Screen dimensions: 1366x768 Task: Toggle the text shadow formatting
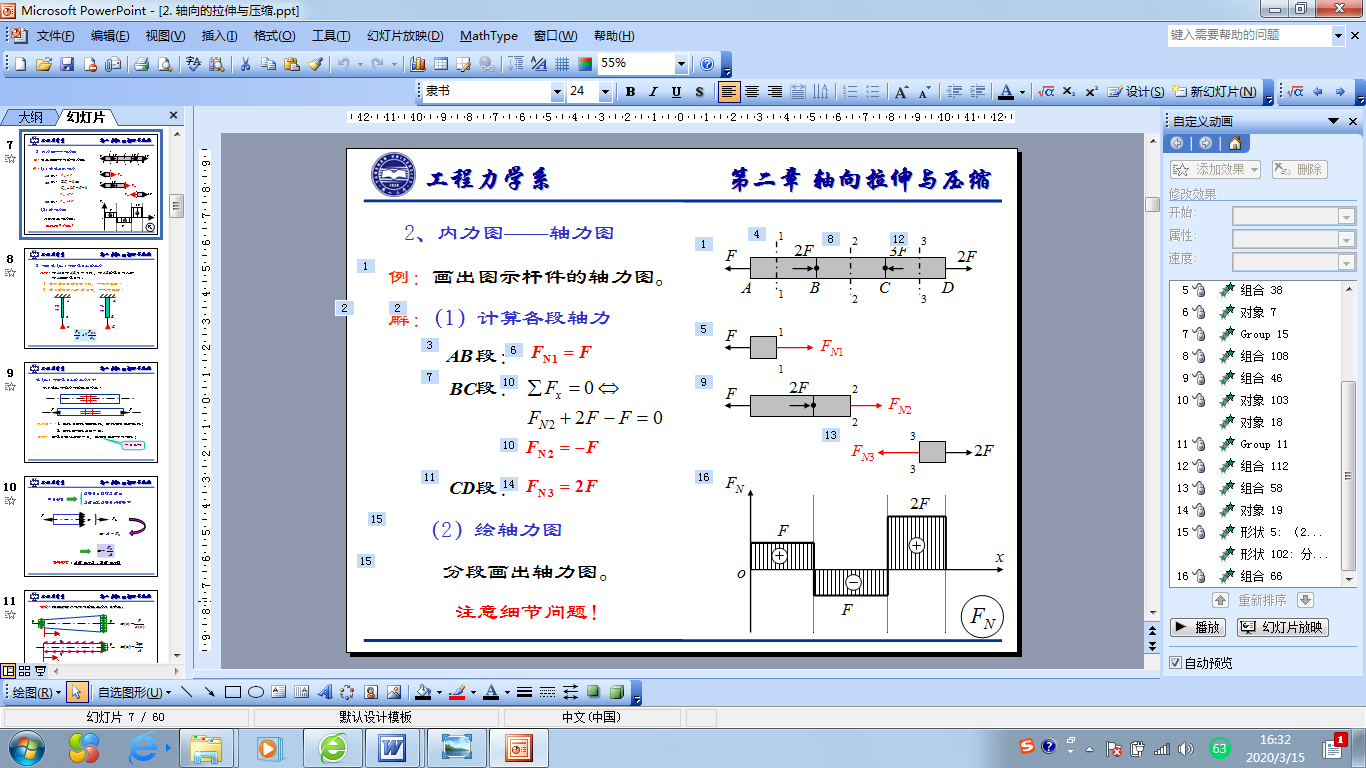pyautogui.click(x=700, y=91)
